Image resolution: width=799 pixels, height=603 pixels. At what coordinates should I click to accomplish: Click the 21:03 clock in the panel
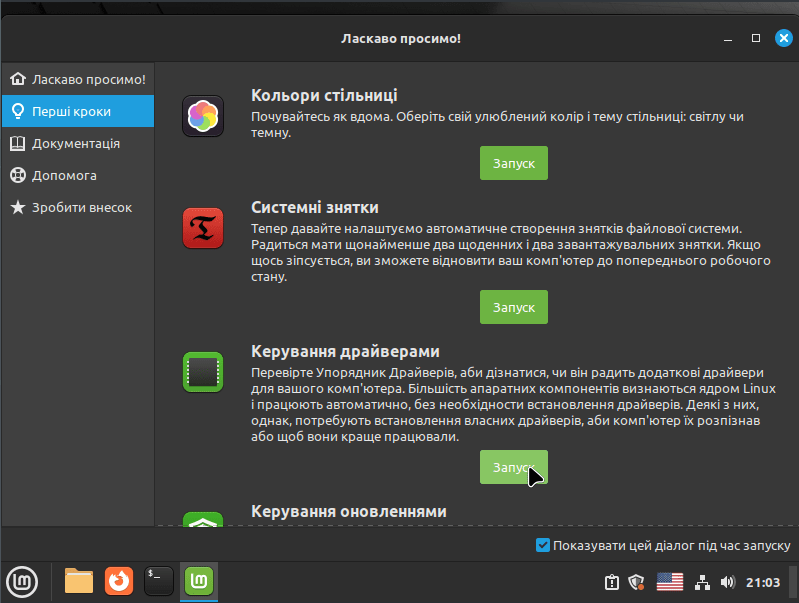tap(763, 582)
